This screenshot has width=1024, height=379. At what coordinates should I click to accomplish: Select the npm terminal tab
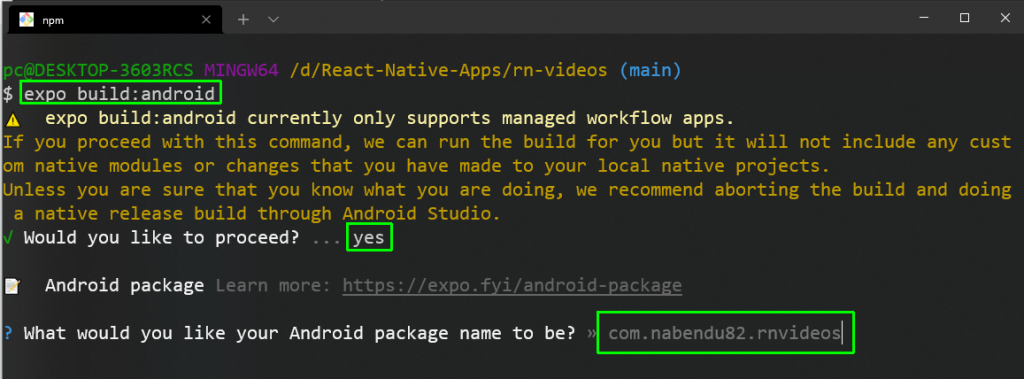[114, 20]
